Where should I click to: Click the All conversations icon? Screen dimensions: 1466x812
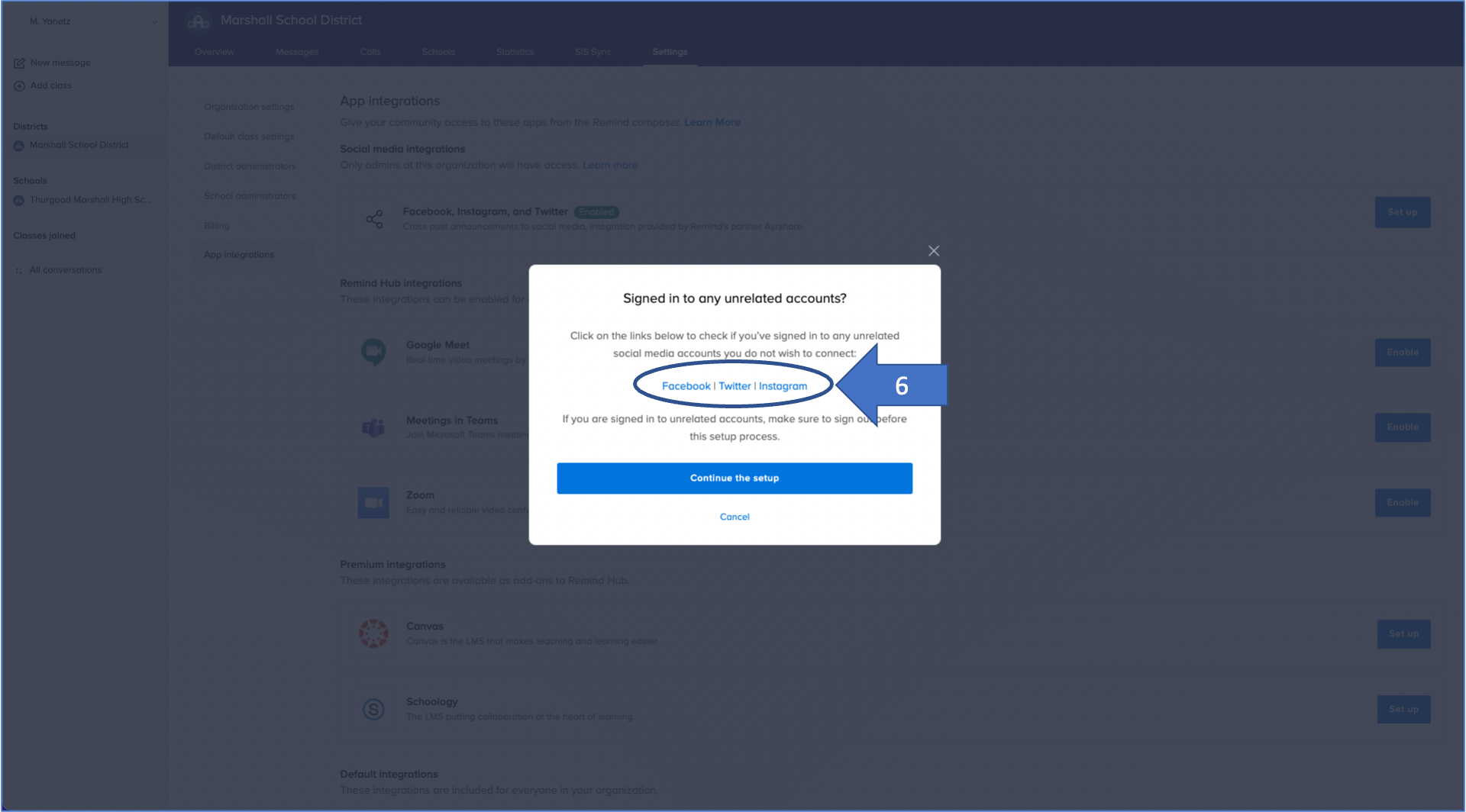tap(19, 270)
